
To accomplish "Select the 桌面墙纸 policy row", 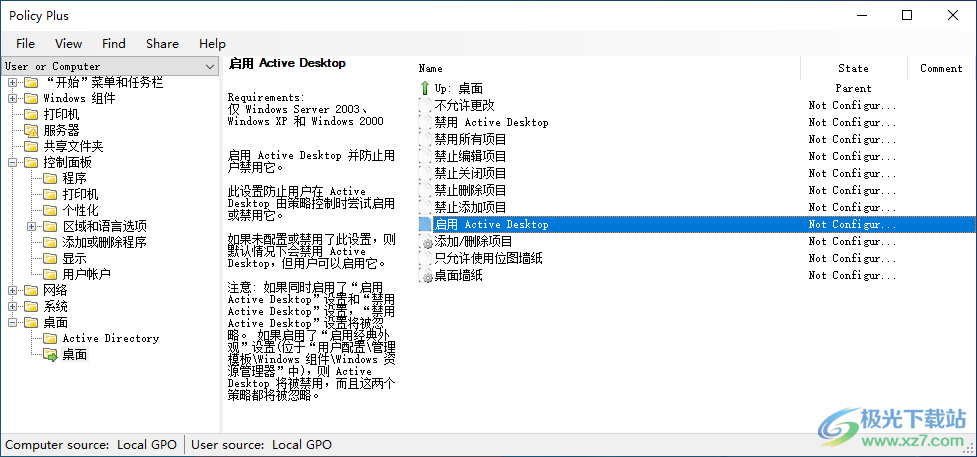I will pyautogui.click(x=697, y=275).
